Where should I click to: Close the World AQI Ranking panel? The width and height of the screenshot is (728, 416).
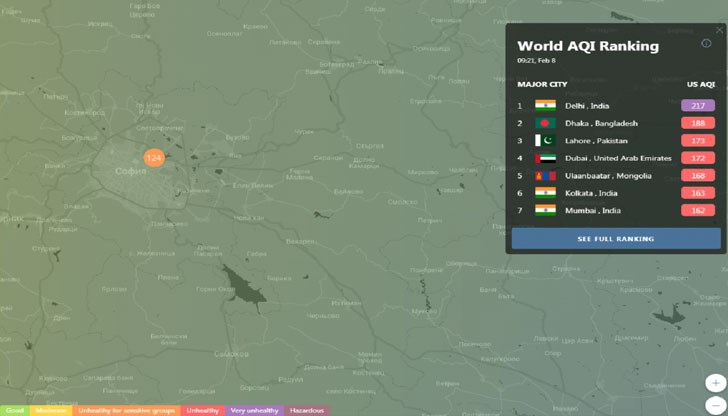click(719, 30)
